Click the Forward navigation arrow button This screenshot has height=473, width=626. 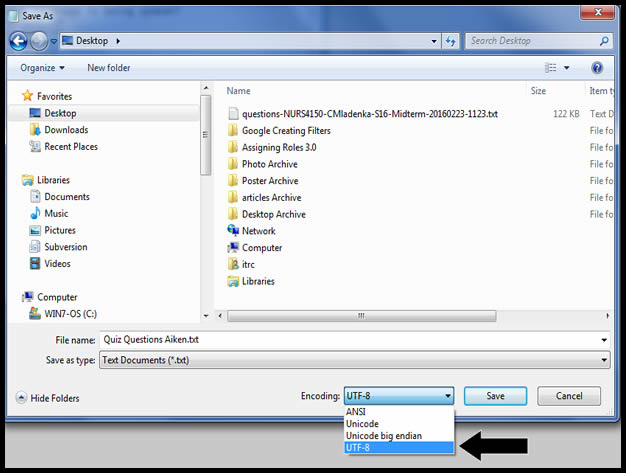[x=39, y=41]
